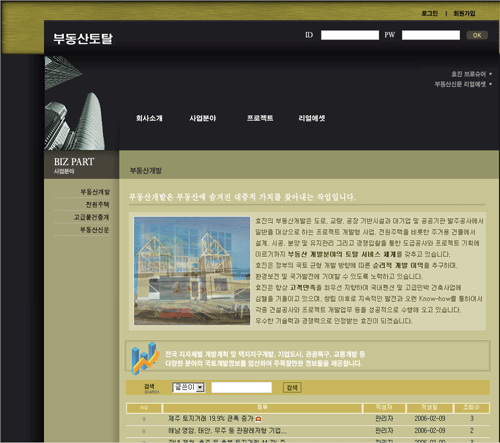
Task: Click the 부동산토탈 site logo
Action: [83, 39]
